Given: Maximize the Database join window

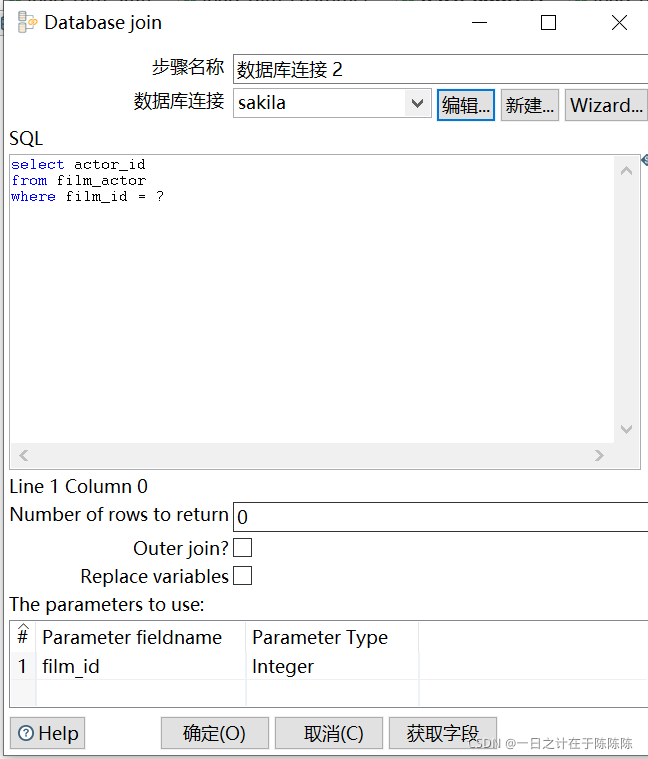Looking at the screenshot, I should [548, 22].
